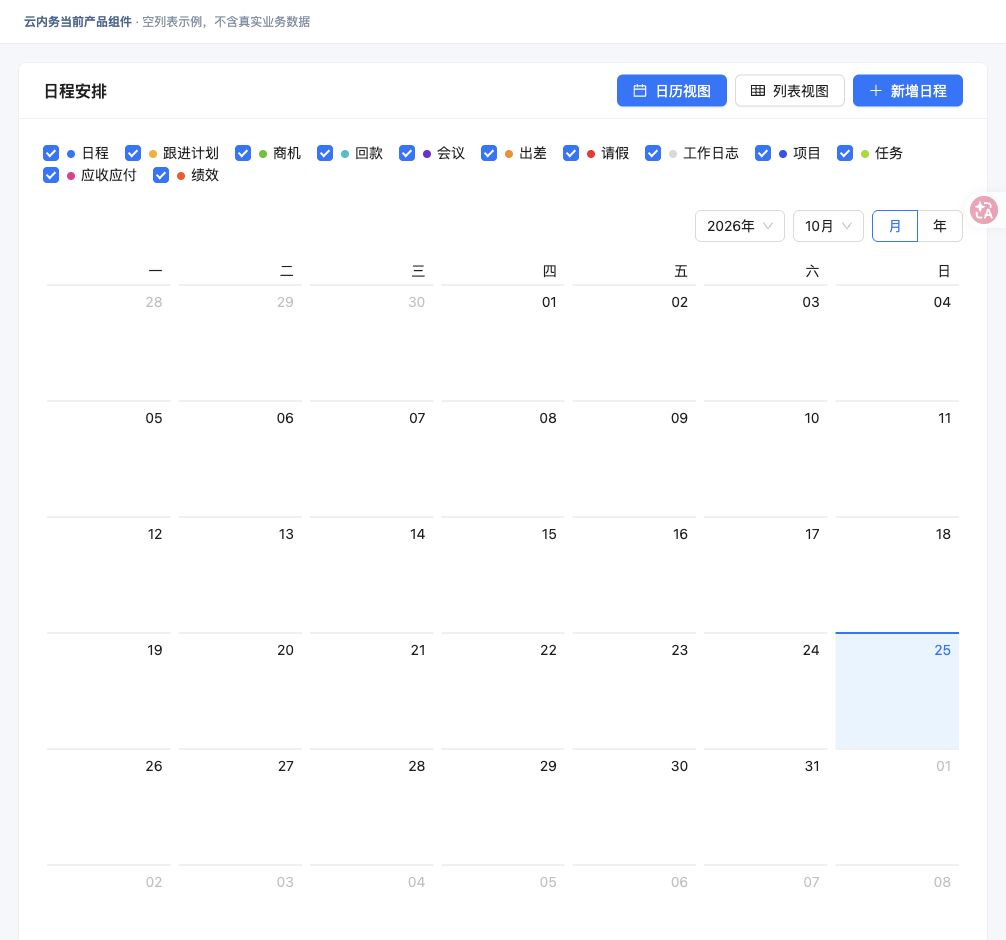
Task: Switch to 月 view mode
Action: [895, 226]
